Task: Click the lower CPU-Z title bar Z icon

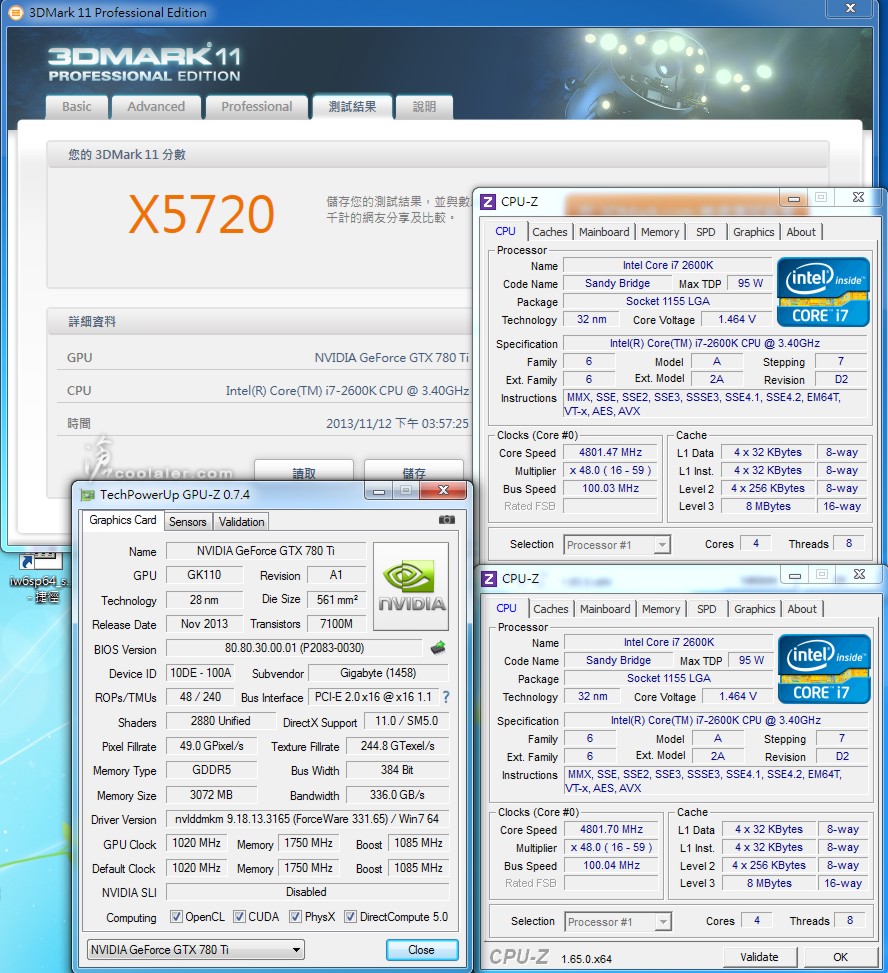Action: click(x=489, y=579)
